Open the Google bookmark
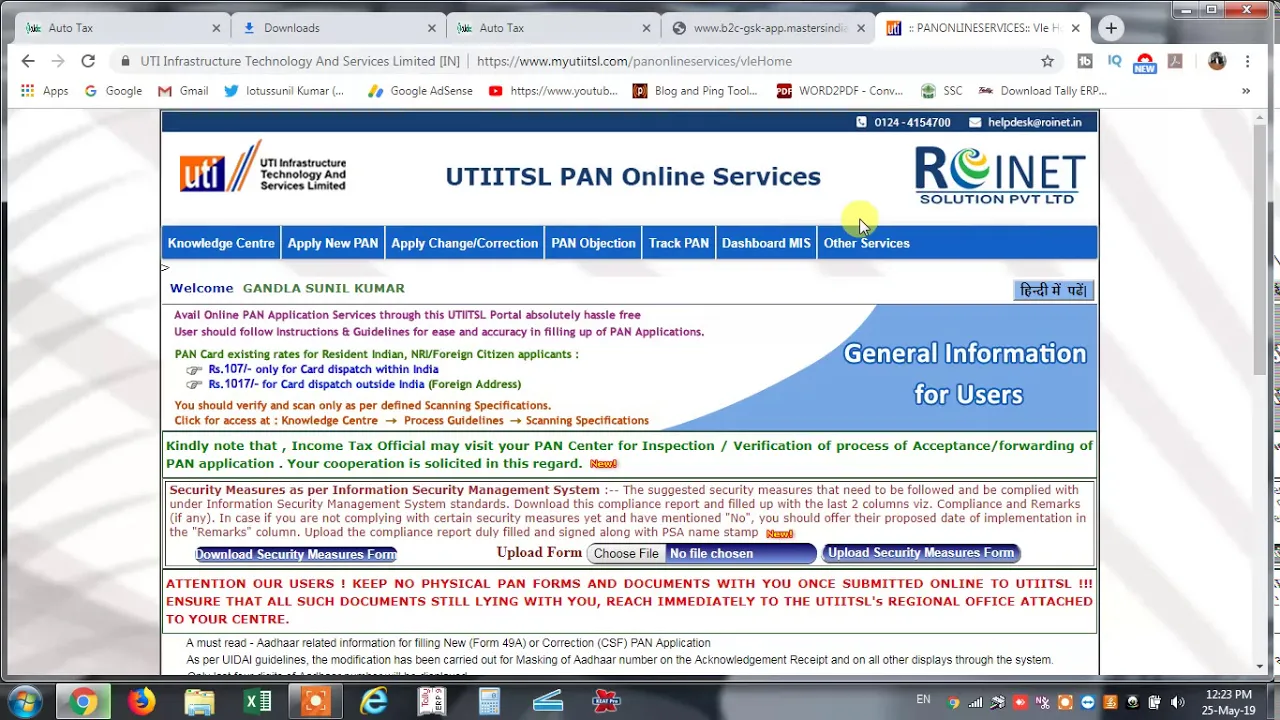 [113, 91]
